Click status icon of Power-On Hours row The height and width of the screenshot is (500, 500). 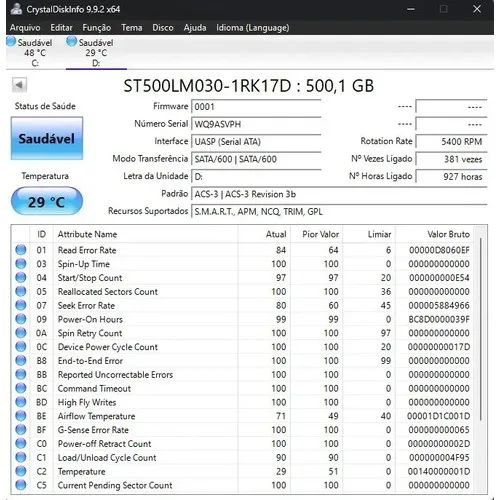(21, 319)
